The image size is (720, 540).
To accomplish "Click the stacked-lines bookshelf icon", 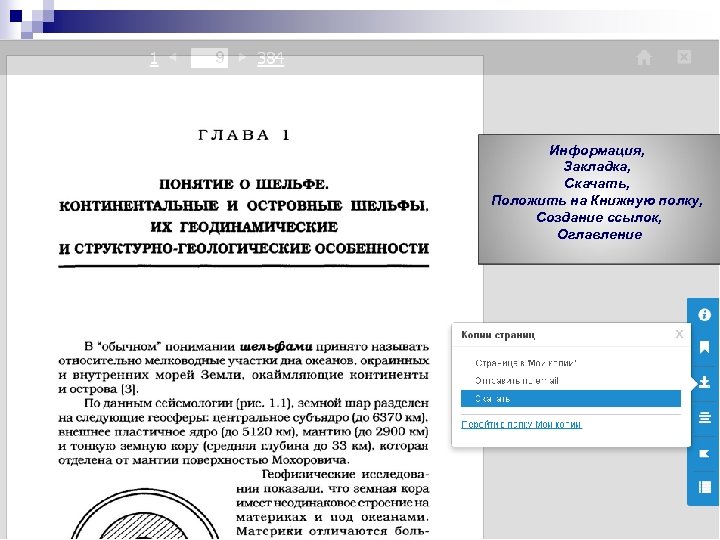I will click(x=704, y=417).
